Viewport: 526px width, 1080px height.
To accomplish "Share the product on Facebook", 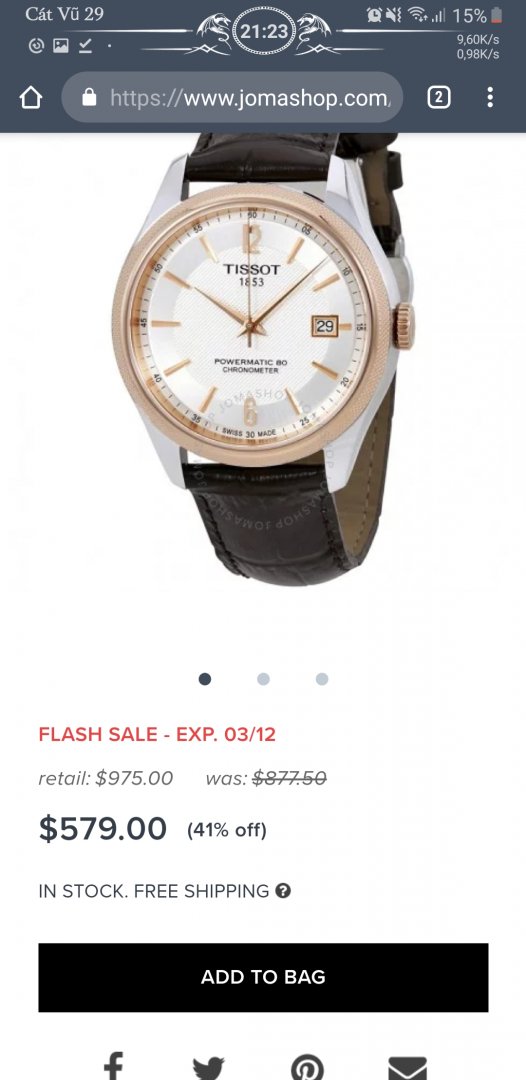I will tap(113, 1066).
